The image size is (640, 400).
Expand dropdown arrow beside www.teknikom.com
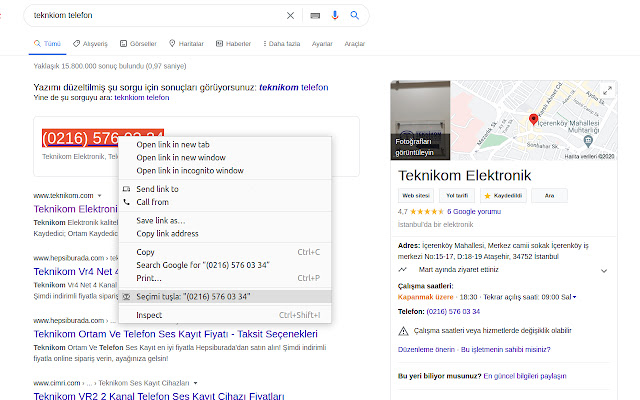click(x=99, y=196)
